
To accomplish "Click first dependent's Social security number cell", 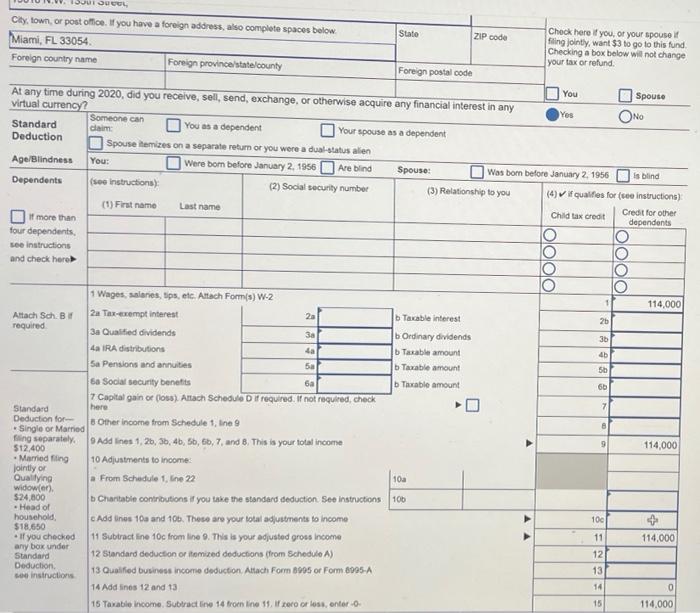I will click(x=318, y=227).
